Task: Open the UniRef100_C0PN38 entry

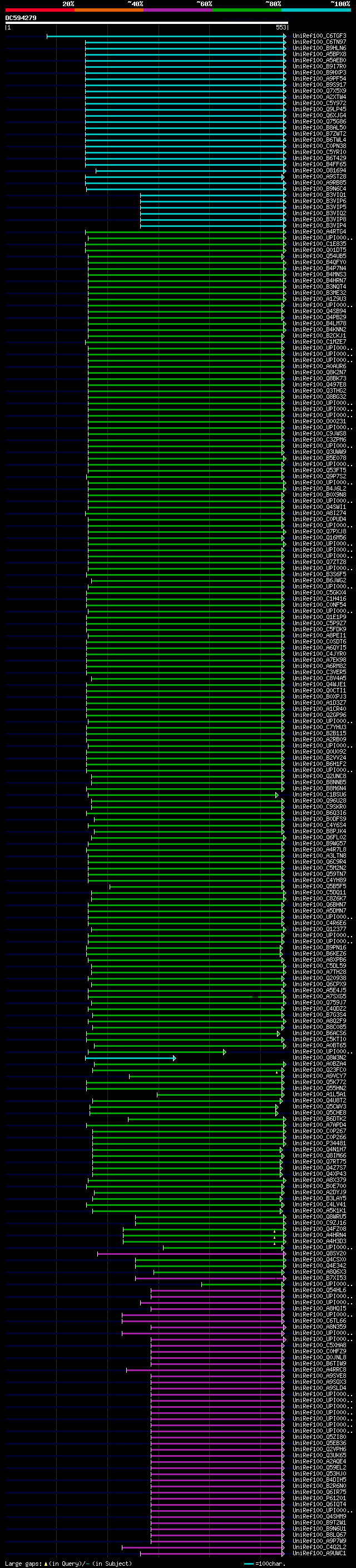Action: [x=319, y=146]
